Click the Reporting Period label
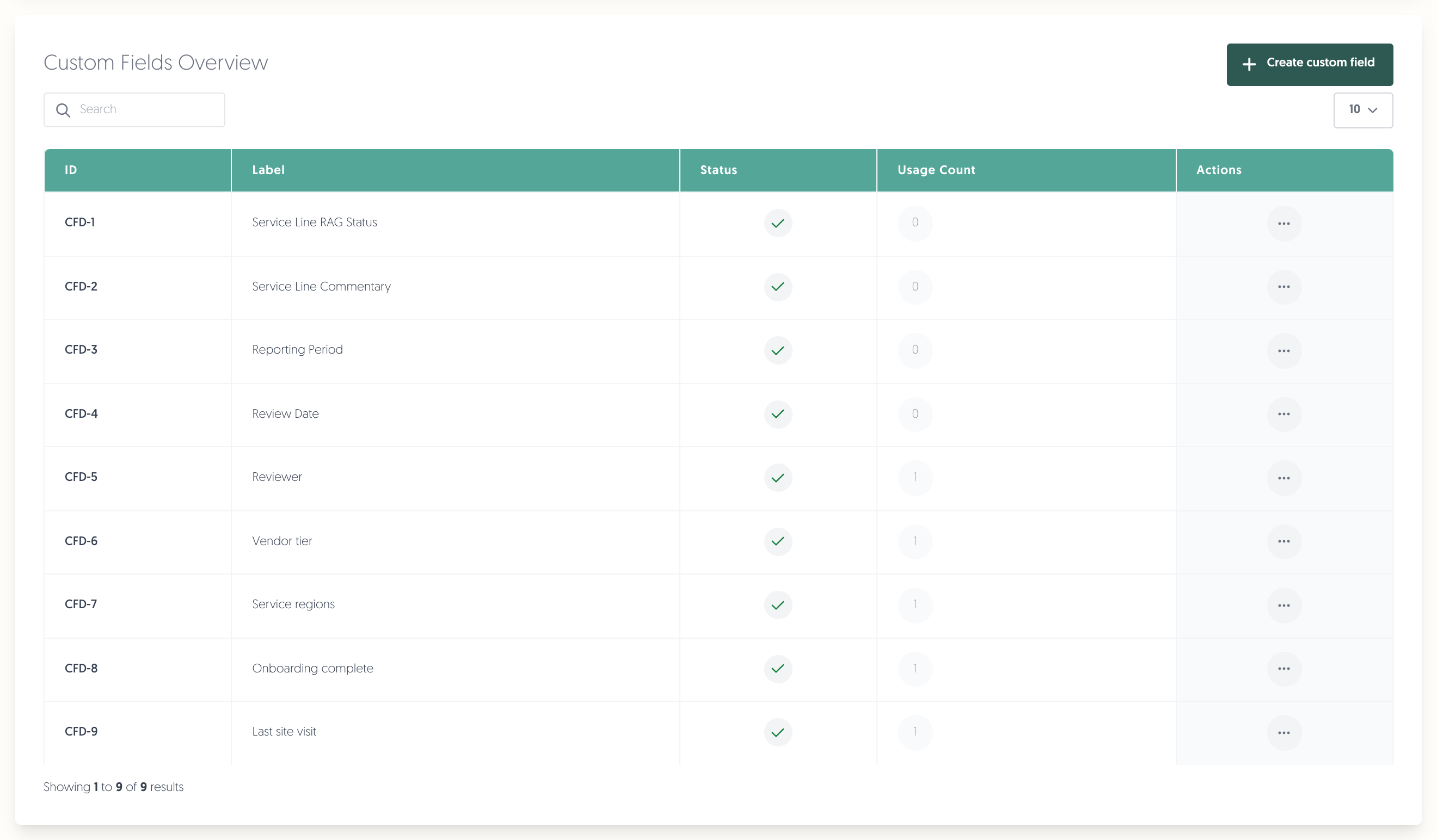 (297, 350)
